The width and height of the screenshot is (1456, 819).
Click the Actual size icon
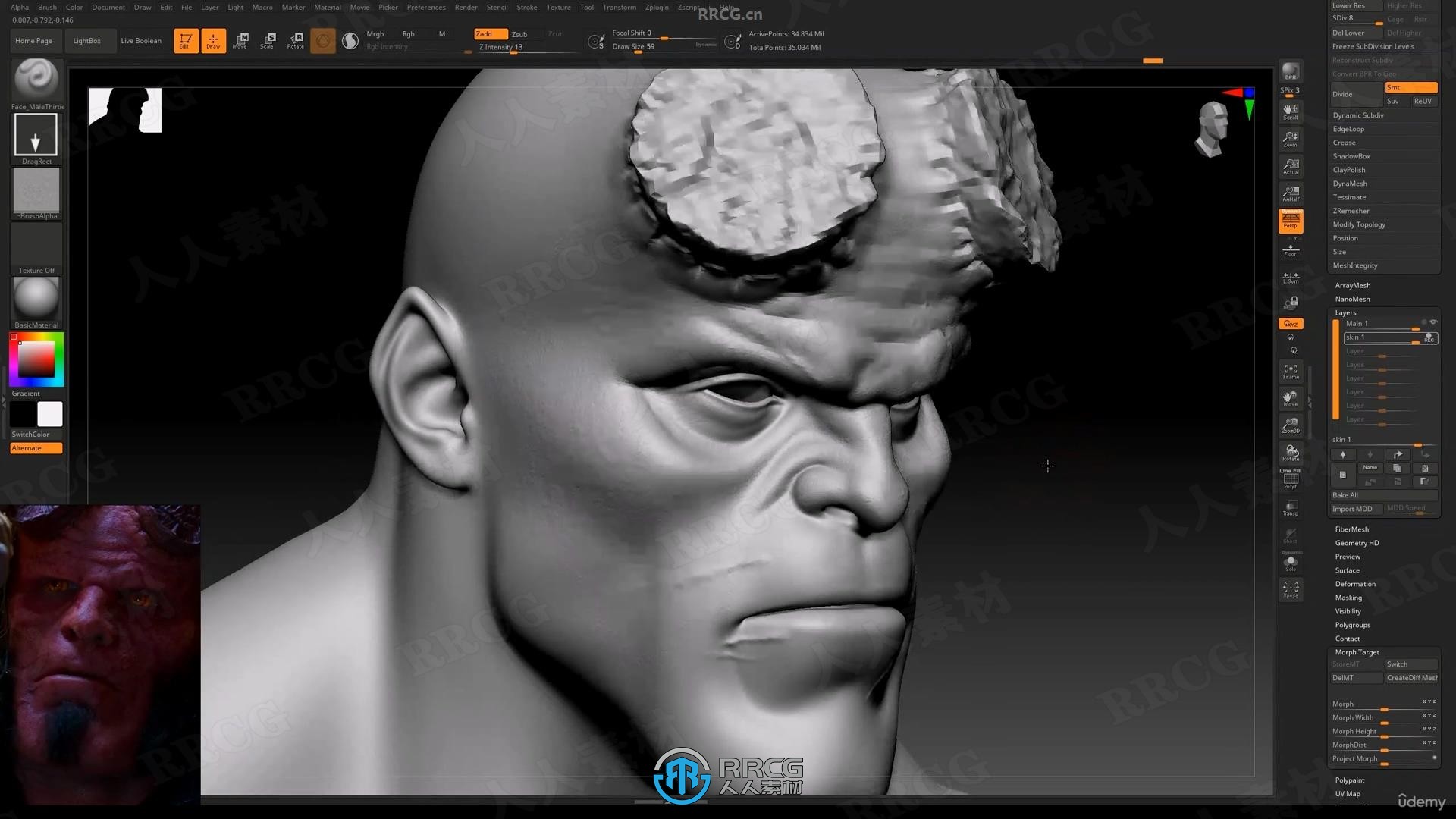pyautogui.click(x=1290, y=166)
